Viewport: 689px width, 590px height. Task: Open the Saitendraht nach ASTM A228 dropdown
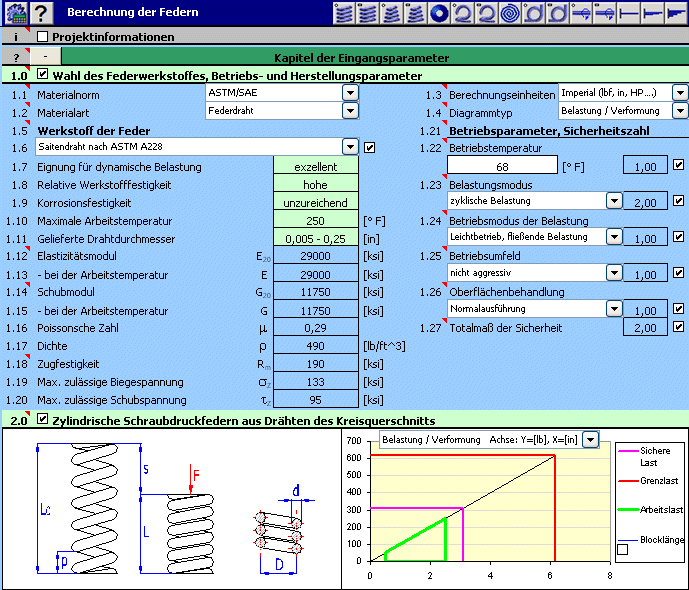coord(350,147)
